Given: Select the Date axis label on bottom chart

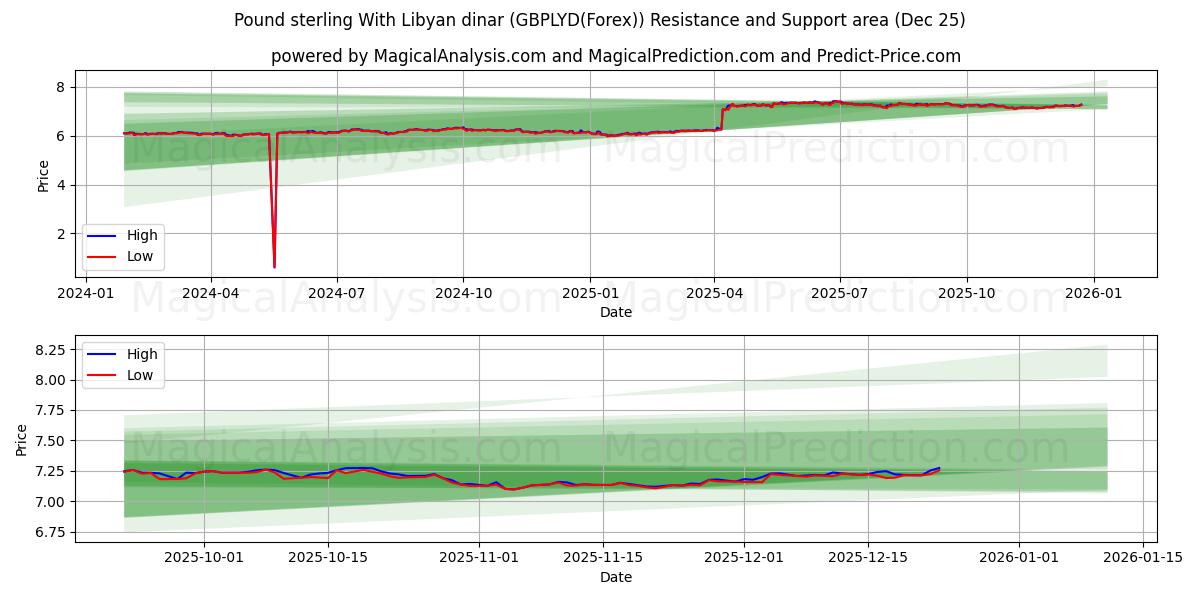Looking at the screenshot, I should [x=616, y=577].
